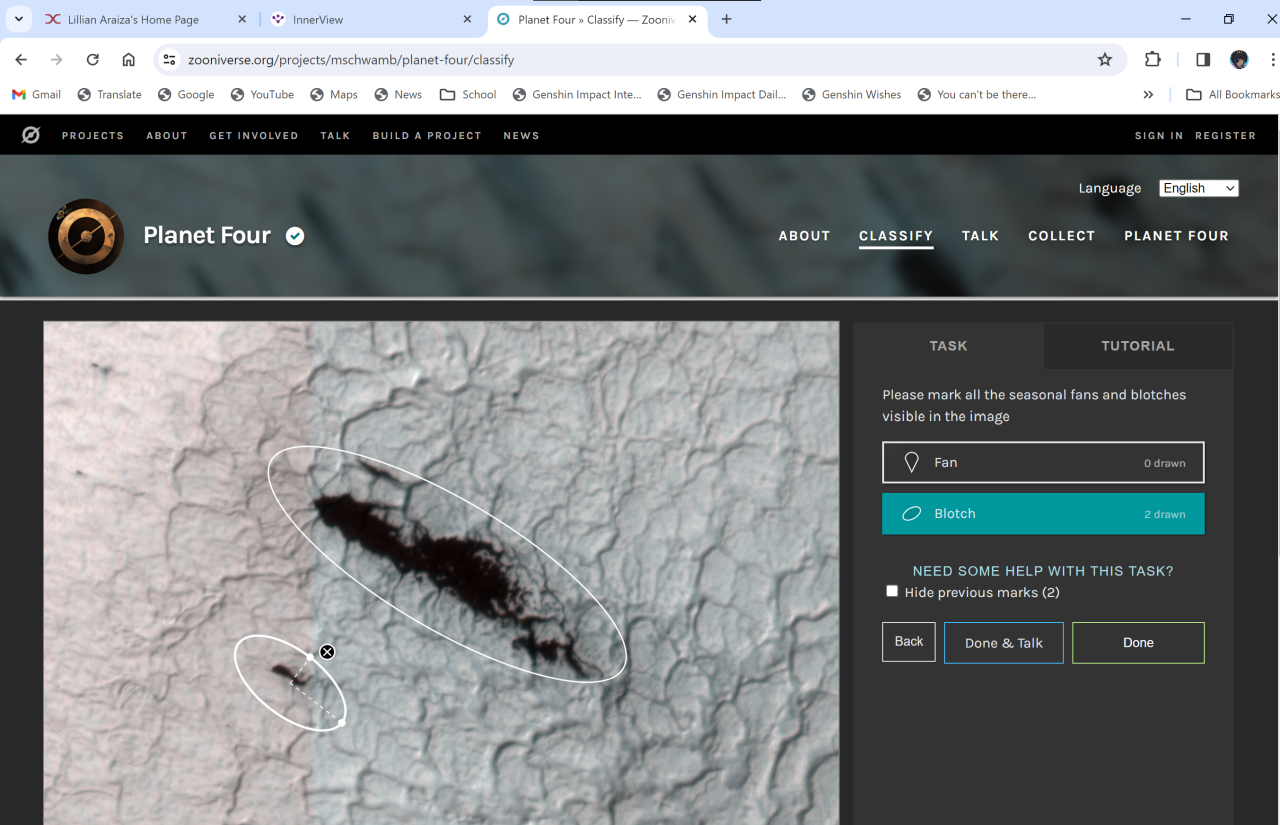
Task: Open the Google bookmark
Action: point(186,94)
